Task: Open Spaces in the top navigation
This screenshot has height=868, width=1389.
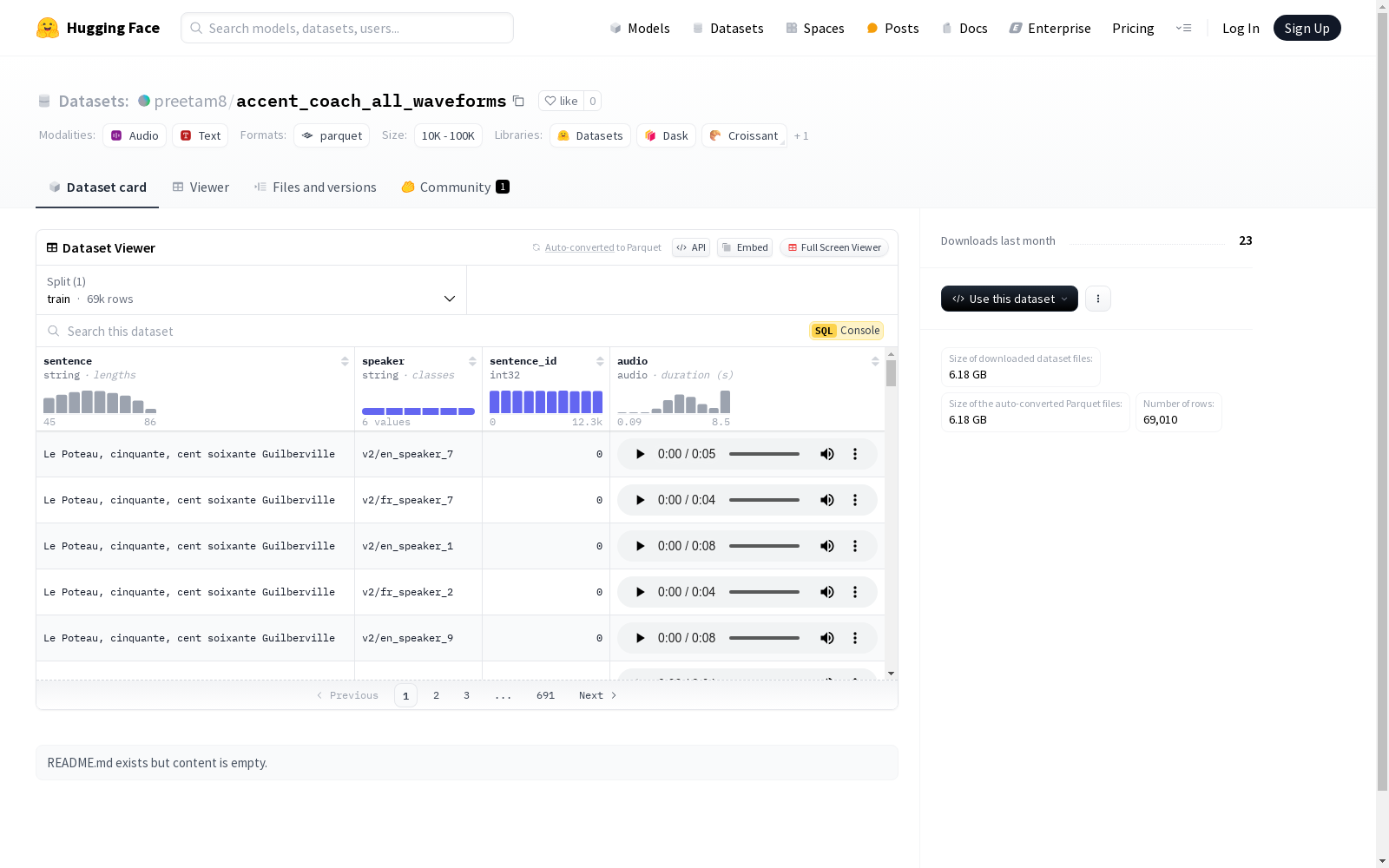Action: point(815,28)
